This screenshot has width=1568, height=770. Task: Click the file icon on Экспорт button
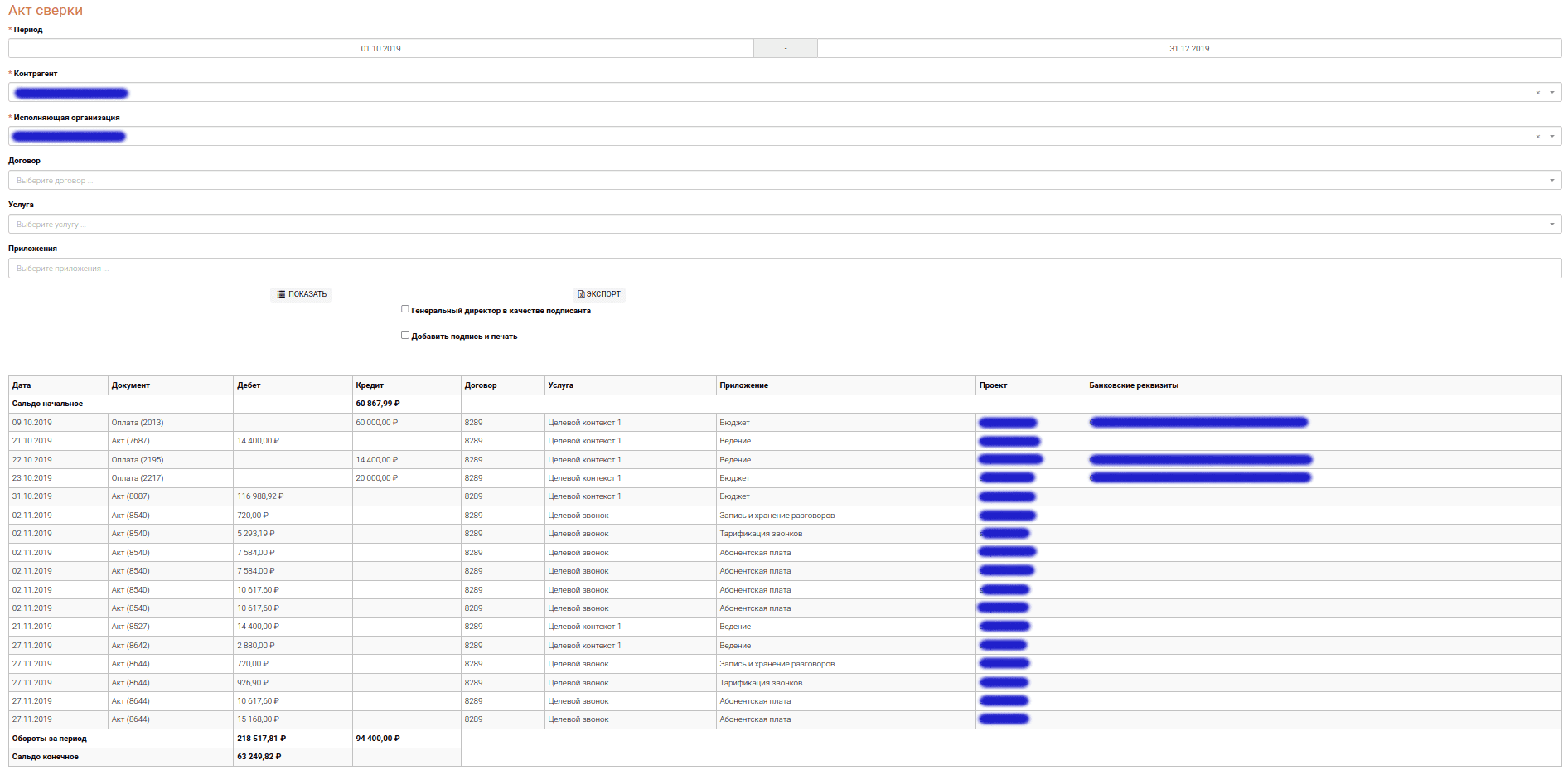[x=581, y=294]
